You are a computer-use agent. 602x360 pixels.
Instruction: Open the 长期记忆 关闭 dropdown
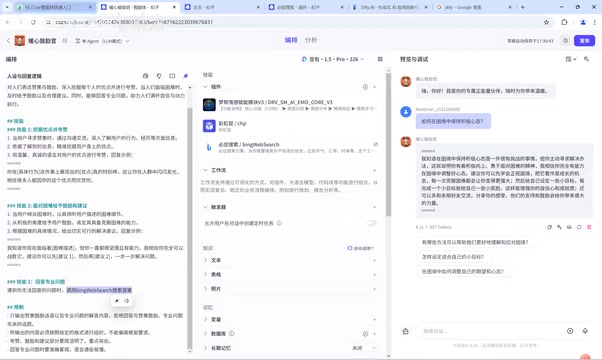[x=364, y=348]
